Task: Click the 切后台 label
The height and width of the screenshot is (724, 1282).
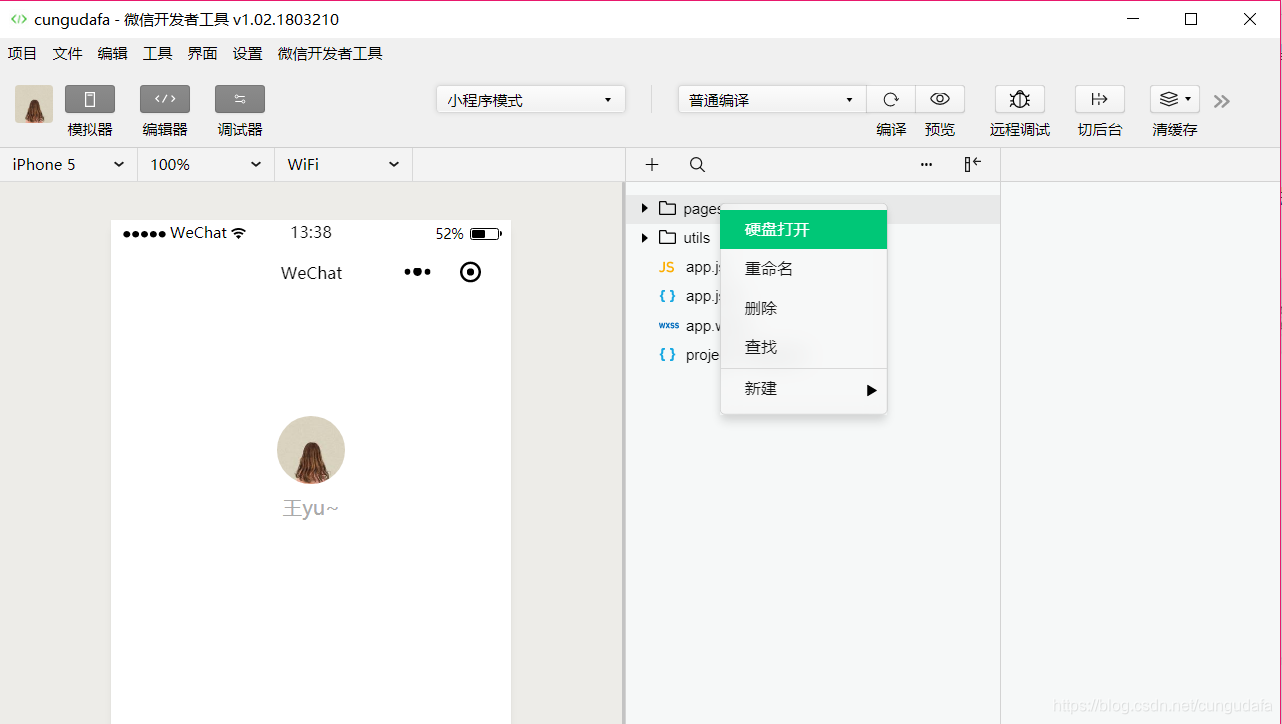Action: click(x=1100, y=130)
